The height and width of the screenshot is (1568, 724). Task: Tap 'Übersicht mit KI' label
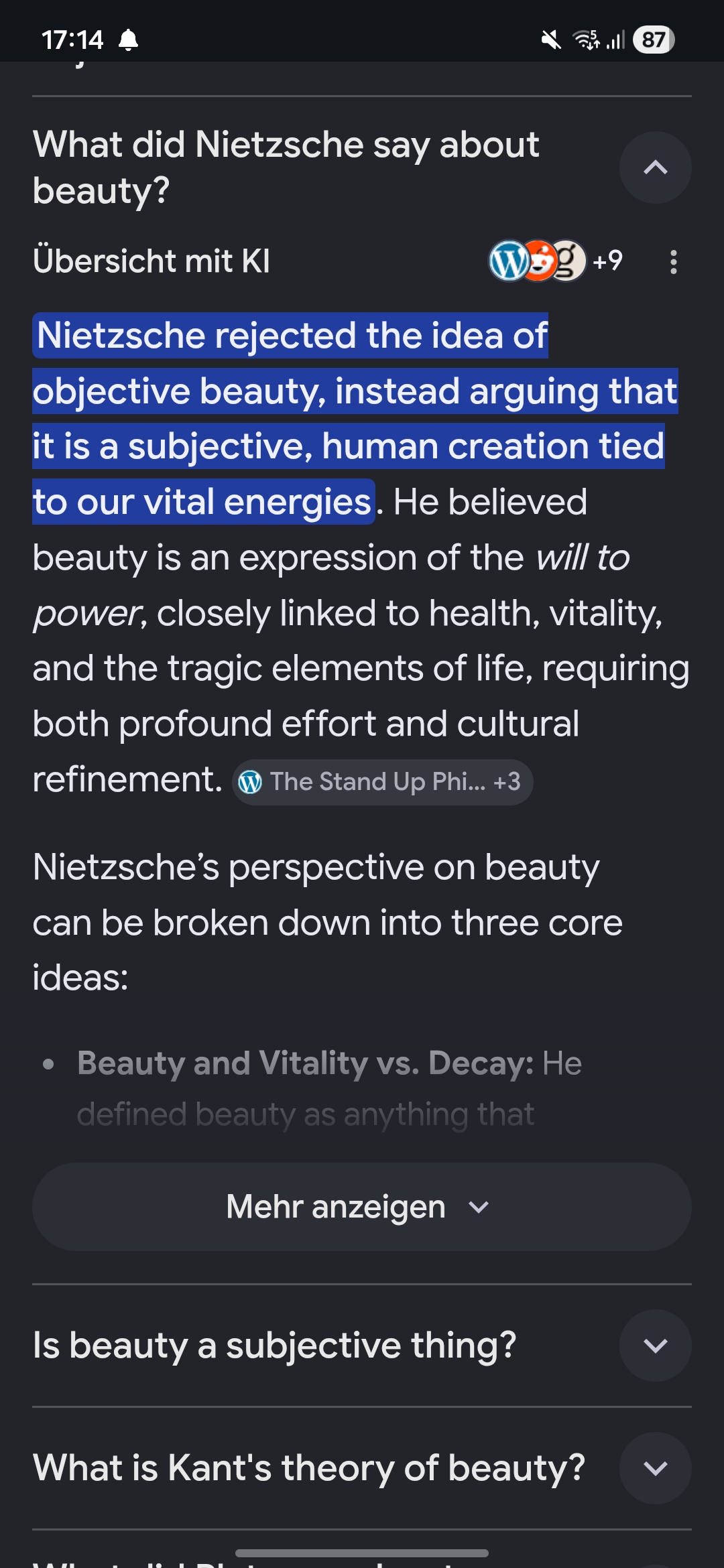click(152, 261)
